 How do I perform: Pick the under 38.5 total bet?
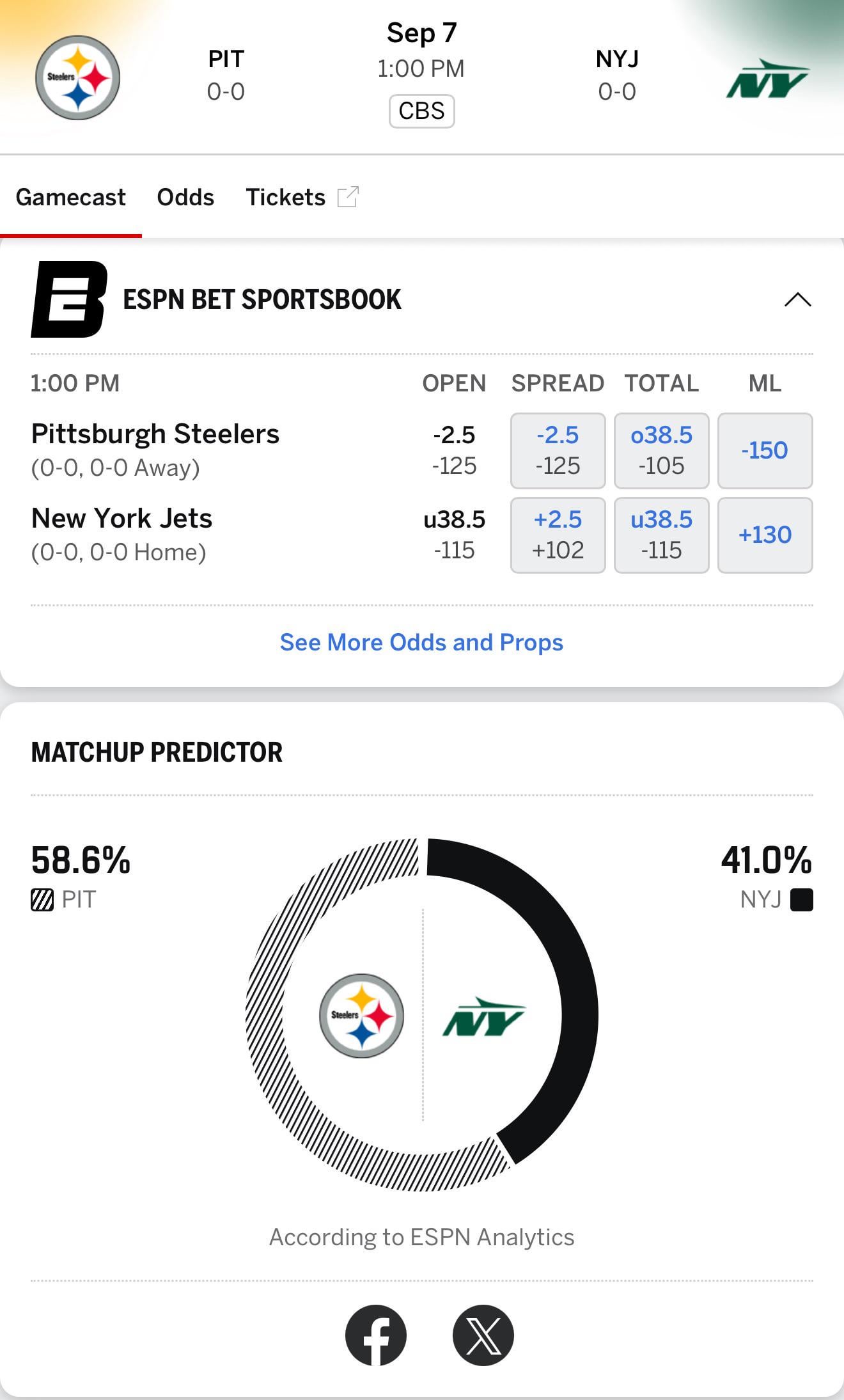(661, 535)
